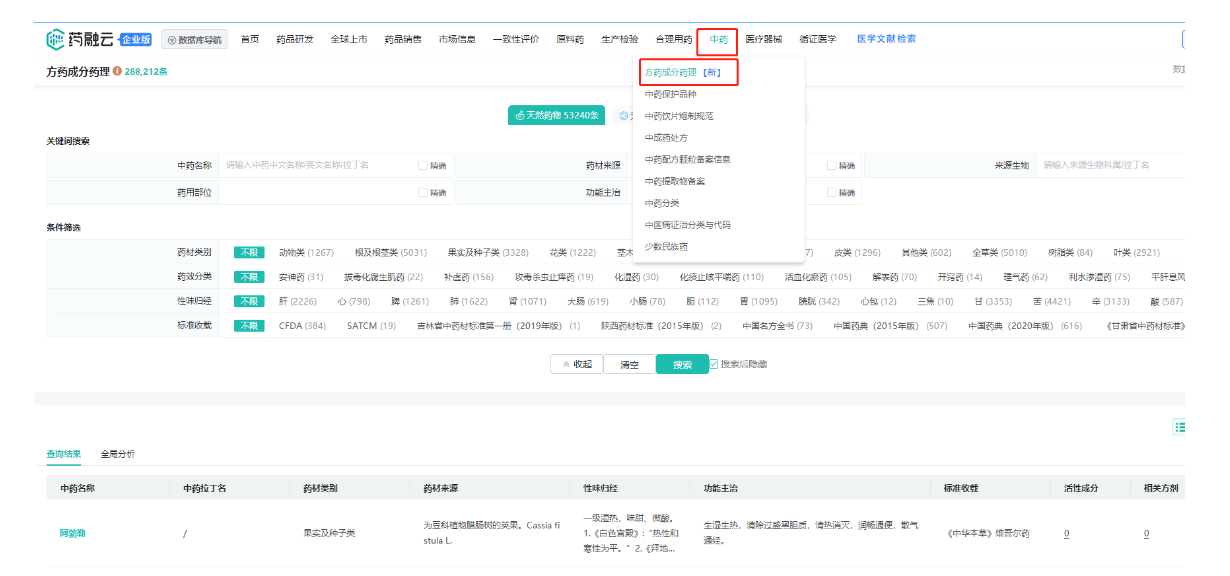Click the orange info icon beside 方药成分药理
The image size is (1230, 576).
point(117,71)
